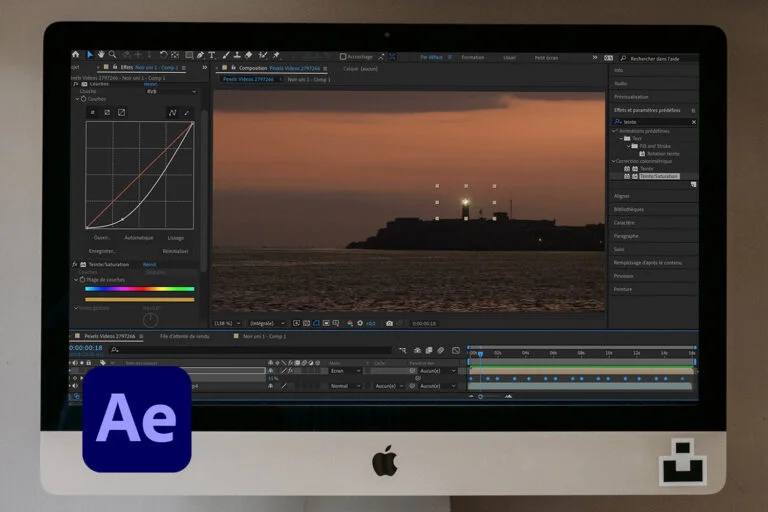The image size is (768, 512).
Task: Collapse the Animations prédéfinies tree node
Action: (614, 131)
